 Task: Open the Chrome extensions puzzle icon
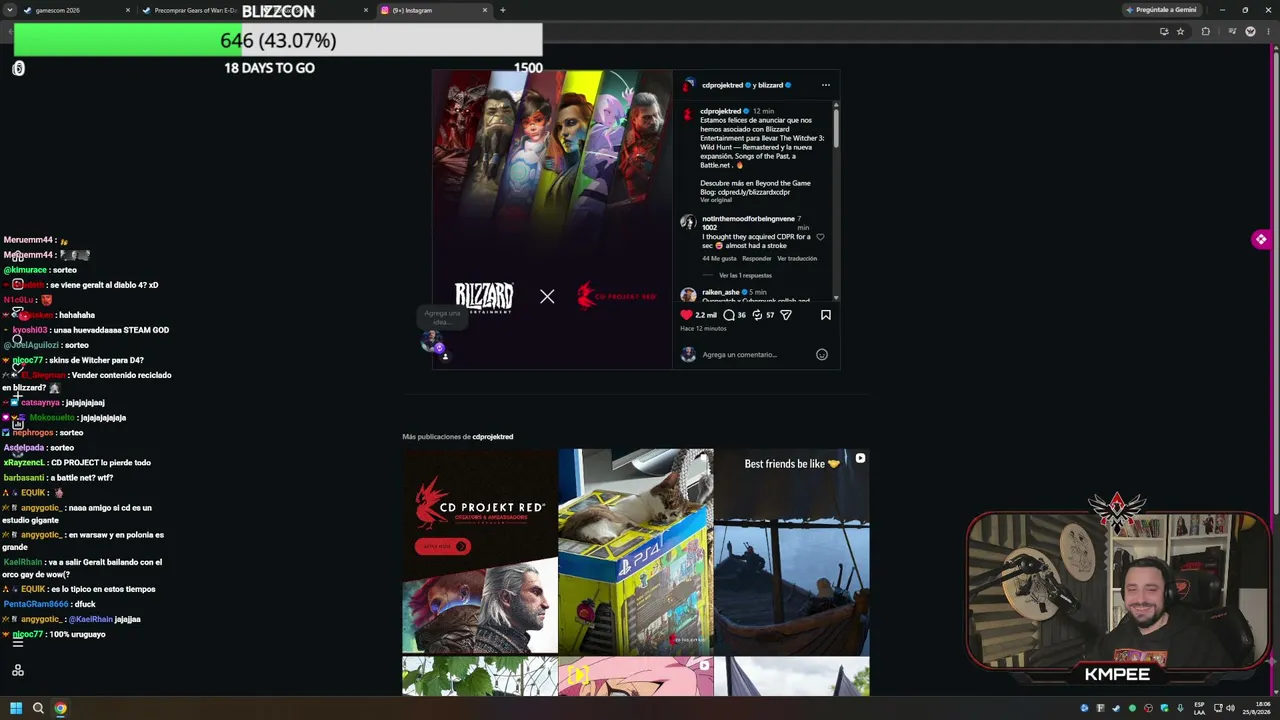pyautogui.click(x=1205, y=31)
